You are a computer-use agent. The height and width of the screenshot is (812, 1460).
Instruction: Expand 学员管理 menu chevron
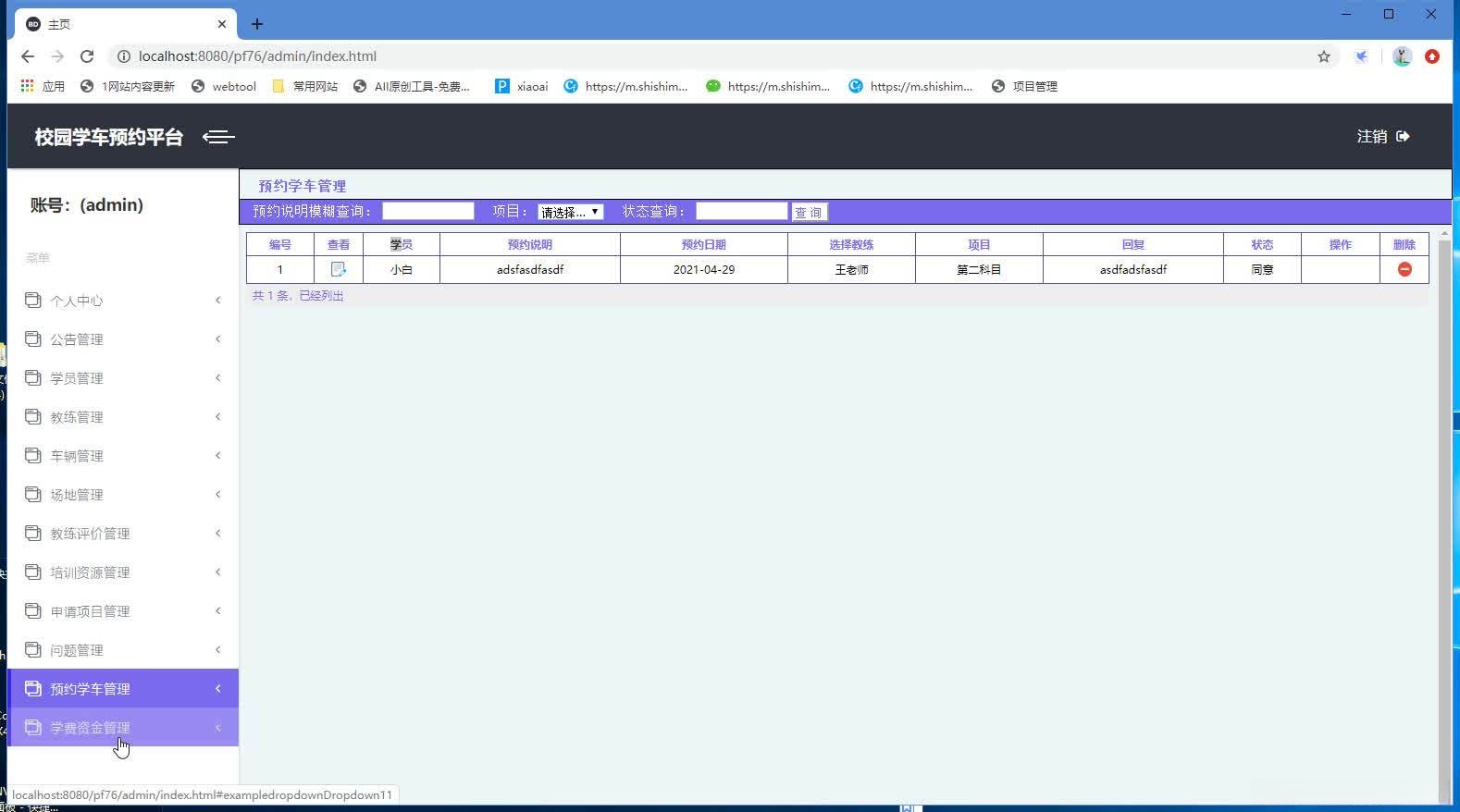pos(218,377)
